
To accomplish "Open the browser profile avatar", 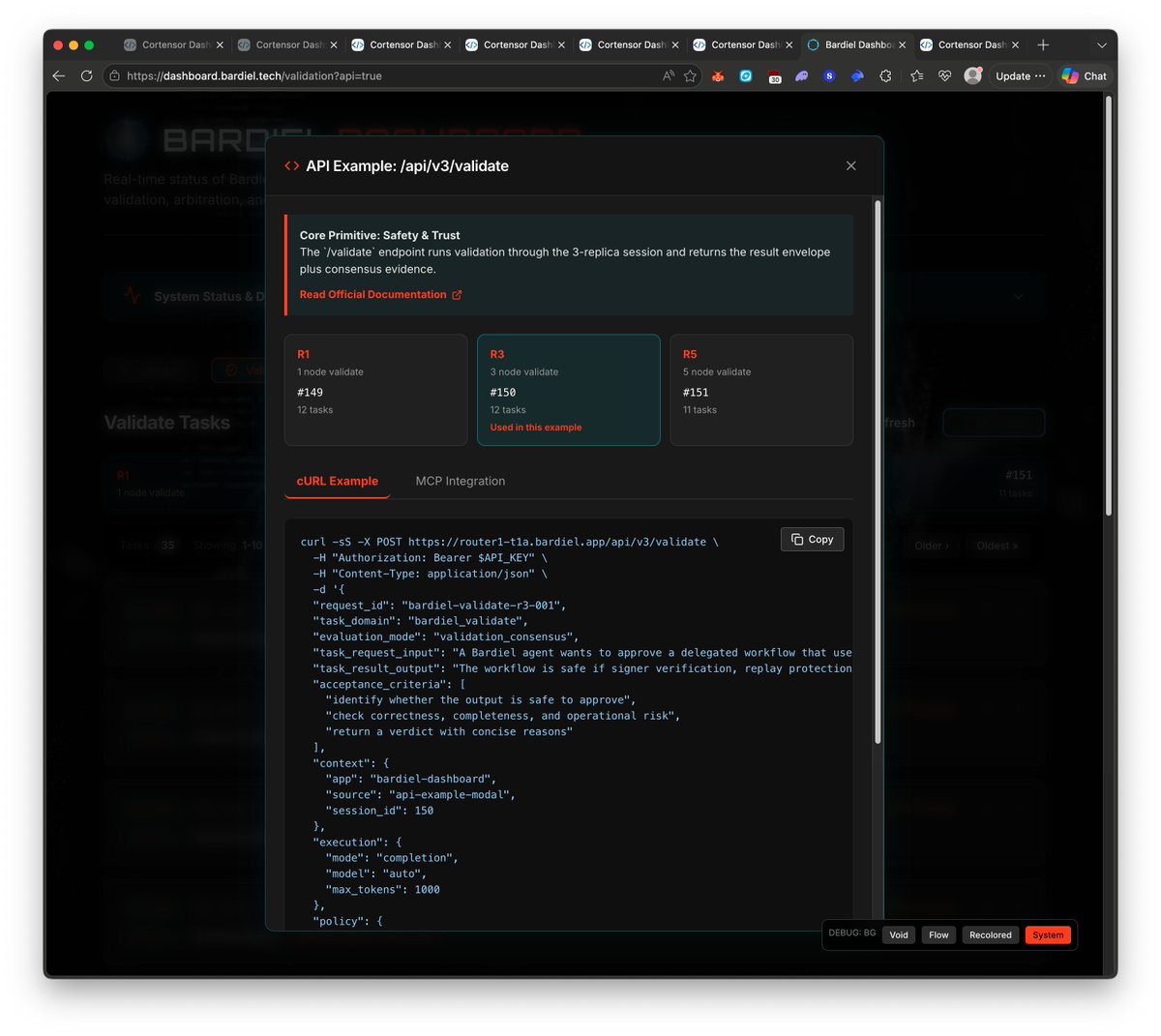I will click(x=973, y=75).
